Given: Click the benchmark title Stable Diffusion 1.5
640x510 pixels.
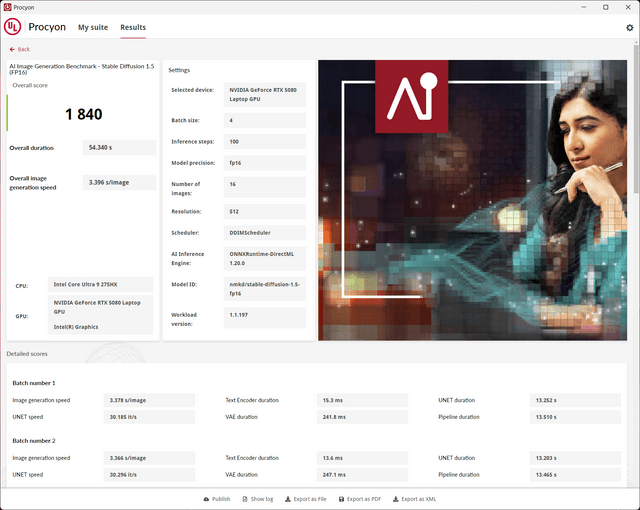Looking at the screenshot, I should pos(82,69).
